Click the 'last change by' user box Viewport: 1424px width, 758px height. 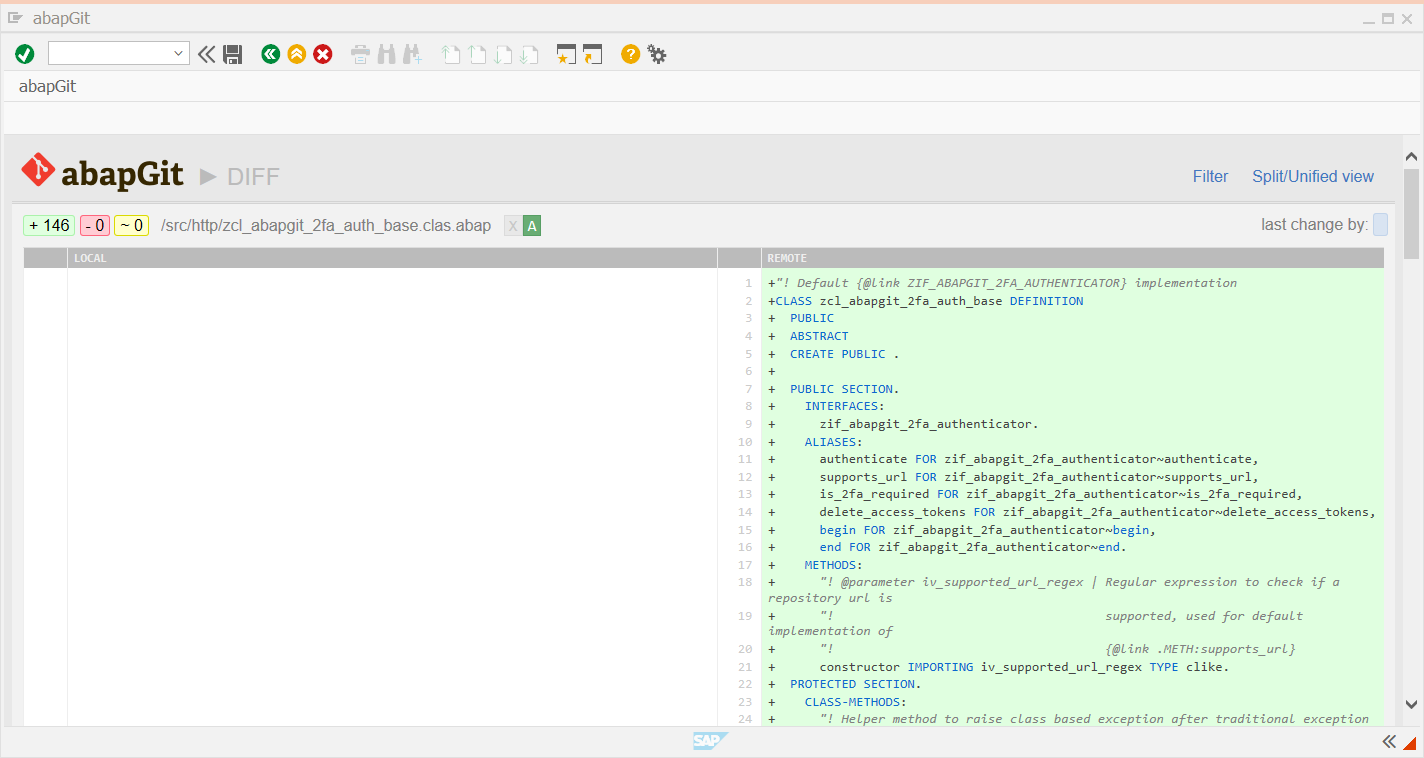tap(1380, 225)
